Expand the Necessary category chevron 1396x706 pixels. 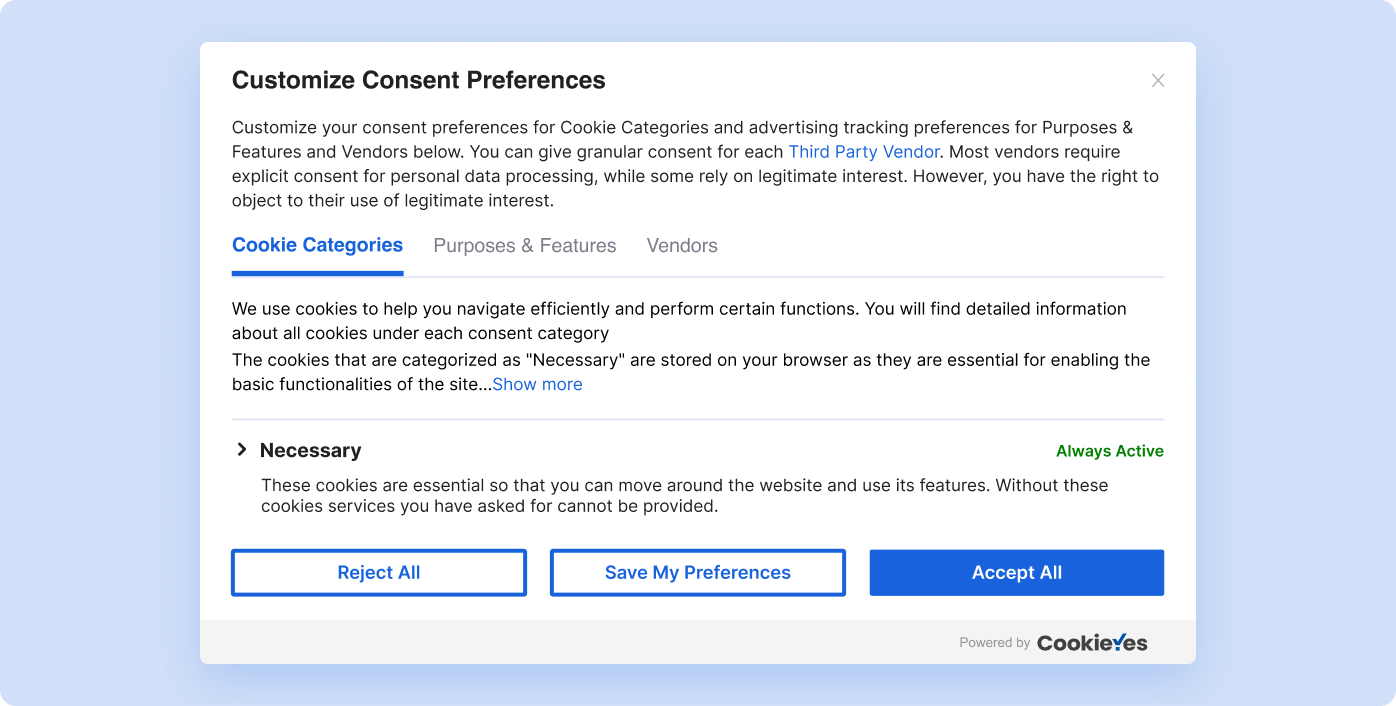(241, 450)
